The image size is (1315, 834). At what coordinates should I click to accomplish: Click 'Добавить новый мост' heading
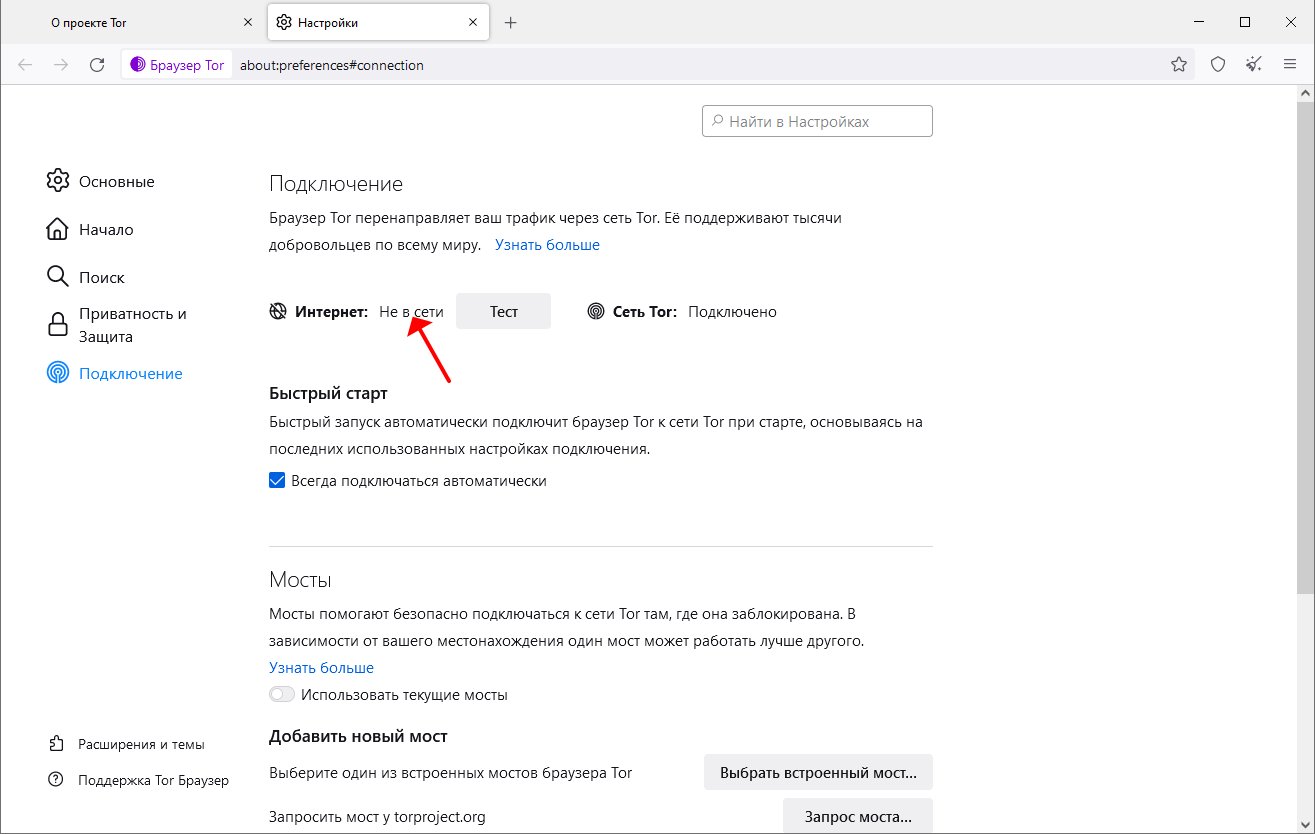pos(358,736)
